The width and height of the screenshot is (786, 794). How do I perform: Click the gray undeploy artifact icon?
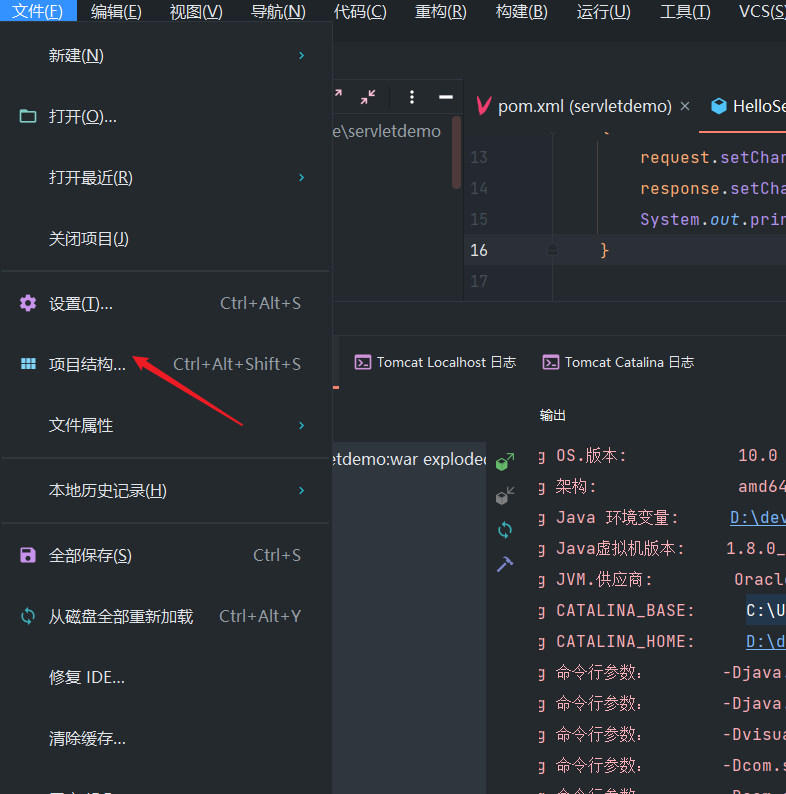click(505, 496)
